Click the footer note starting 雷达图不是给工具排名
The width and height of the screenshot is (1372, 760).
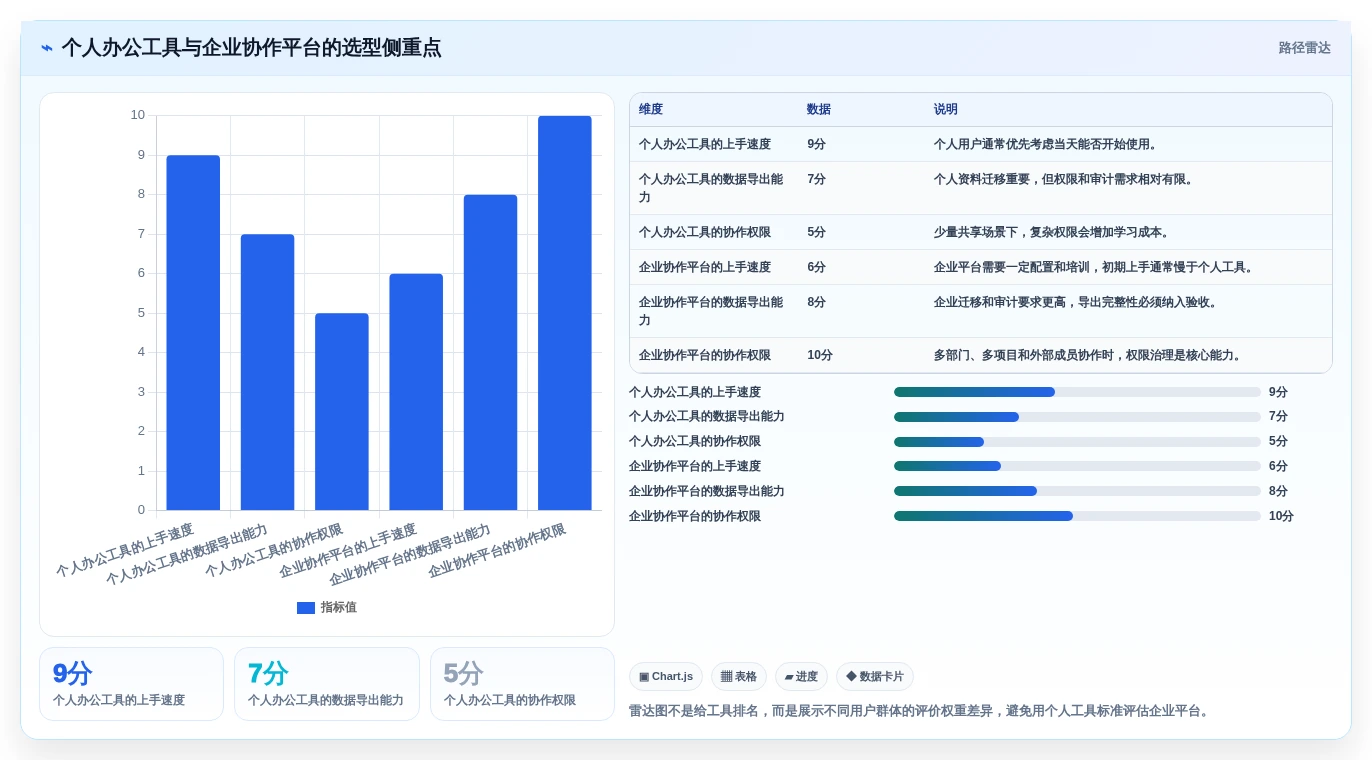point(921,711)
